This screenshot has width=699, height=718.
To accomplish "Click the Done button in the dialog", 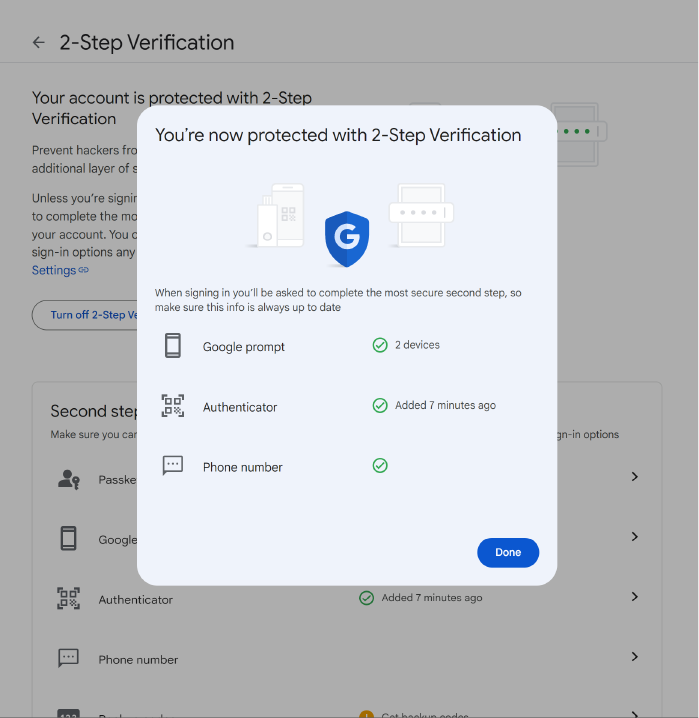I will (x=508, y=552).
